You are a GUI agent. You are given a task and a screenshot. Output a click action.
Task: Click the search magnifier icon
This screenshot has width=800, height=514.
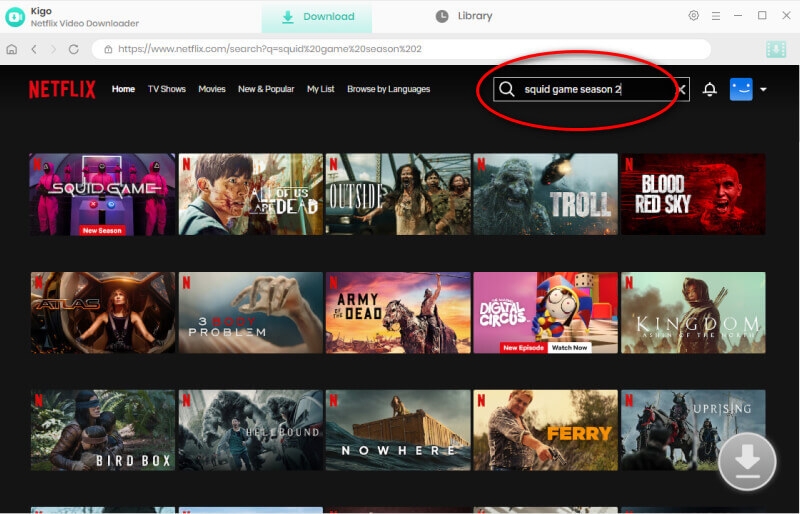507,89
